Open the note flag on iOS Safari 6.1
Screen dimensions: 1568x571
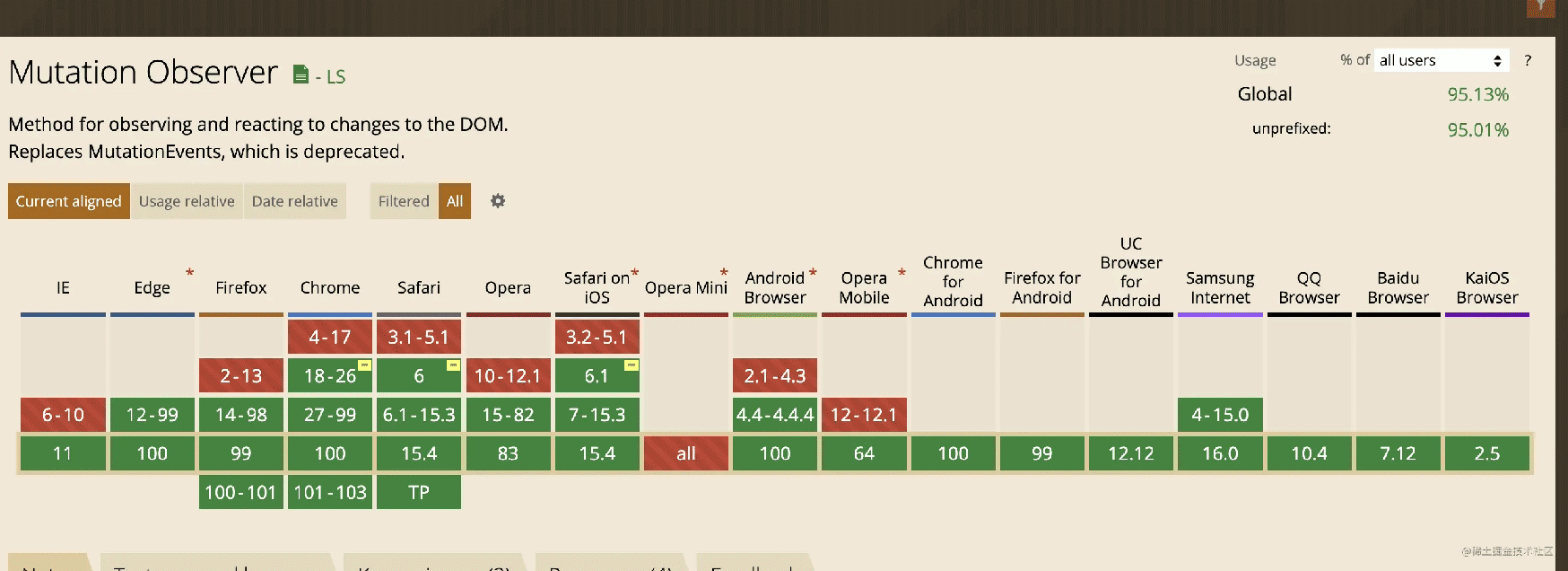(632, 365)
